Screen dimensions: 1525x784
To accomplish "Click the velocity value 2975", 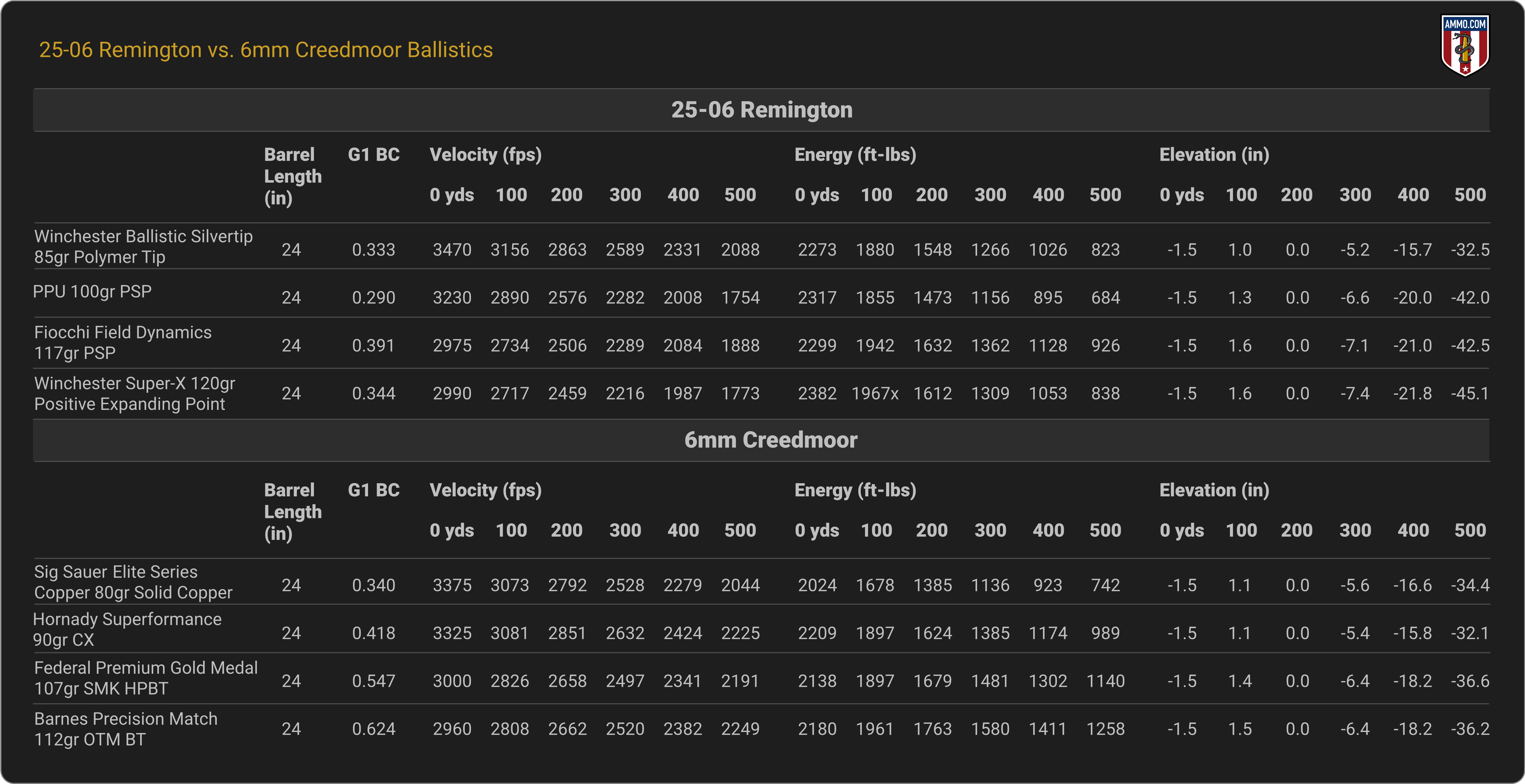I will pyautogui.click(x=452, y=346).
